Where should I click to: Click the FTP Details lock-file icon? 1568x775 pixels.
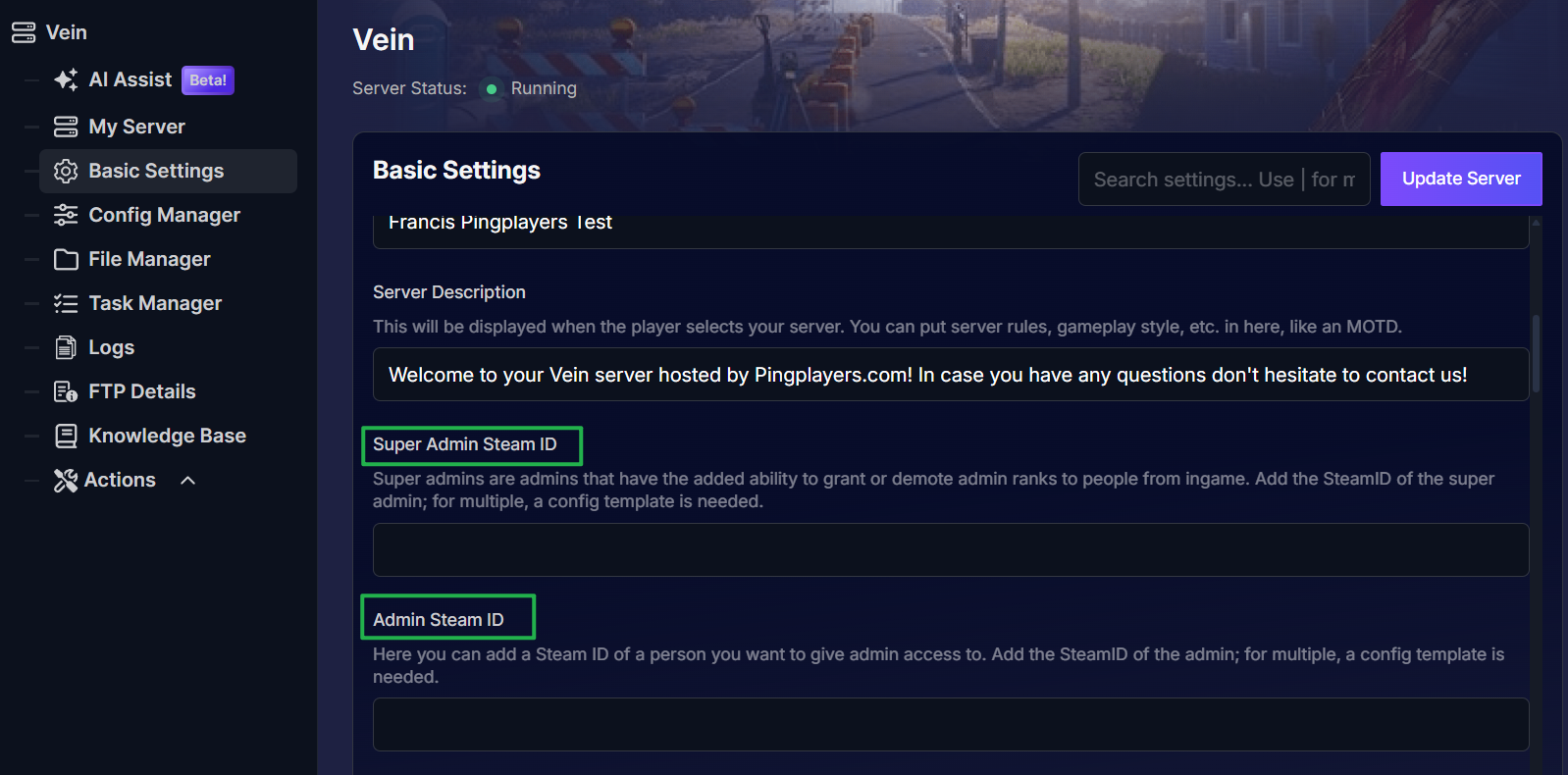pyautogui.click(x=66, y=391)
